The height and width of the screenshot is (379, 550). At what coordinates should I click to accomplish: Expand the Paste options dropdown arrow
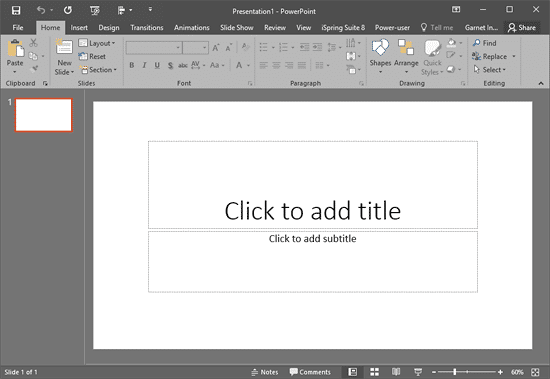pyautogui.click(x=15, y=72)
